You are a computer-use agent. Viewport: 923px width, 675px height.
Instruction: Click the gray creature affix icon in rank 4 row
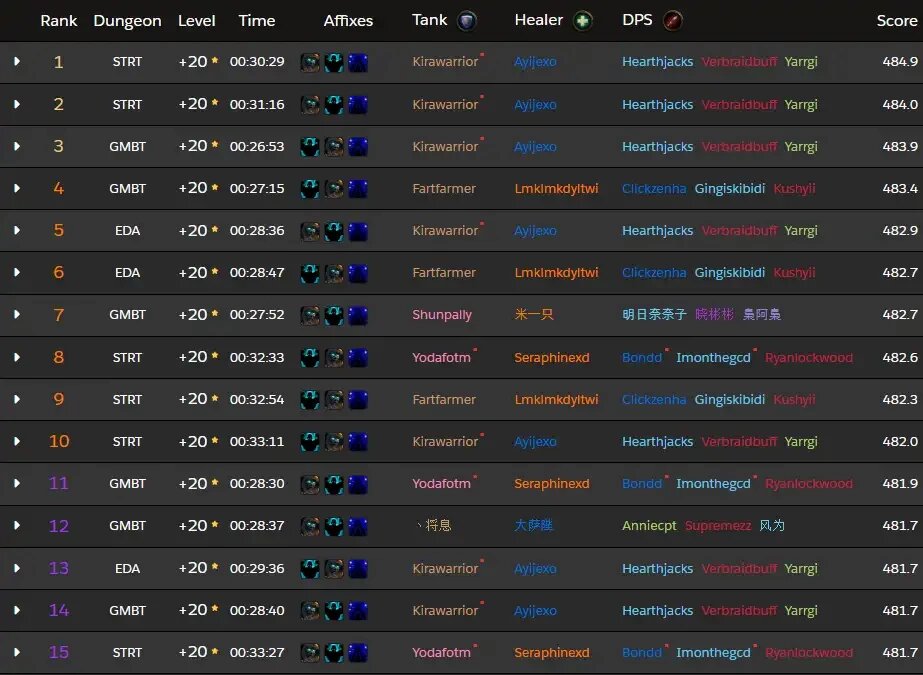(x=334, y=189)
